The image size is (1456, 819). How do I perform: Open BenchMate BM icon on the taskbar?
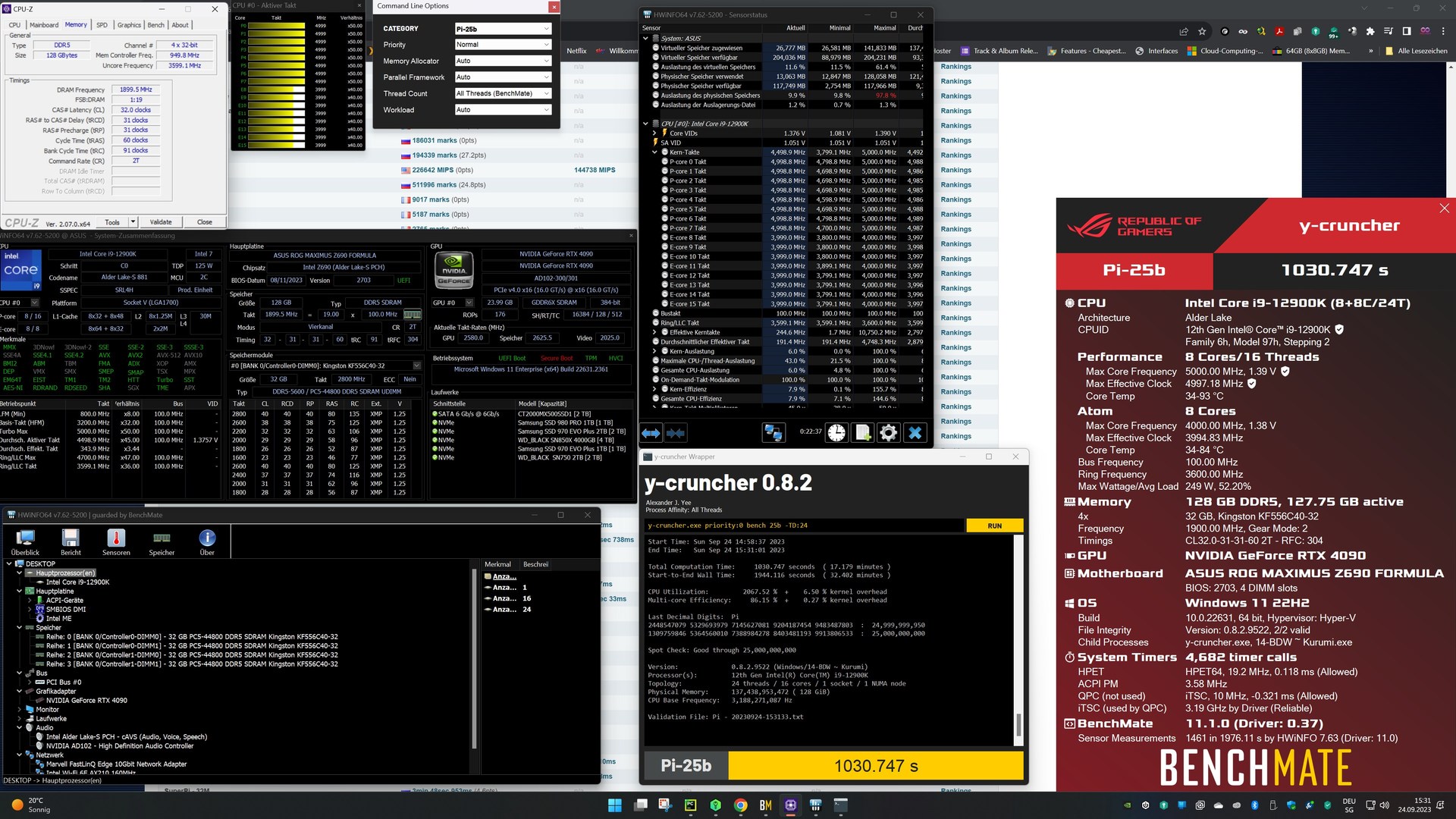click(x=766, y=805)
